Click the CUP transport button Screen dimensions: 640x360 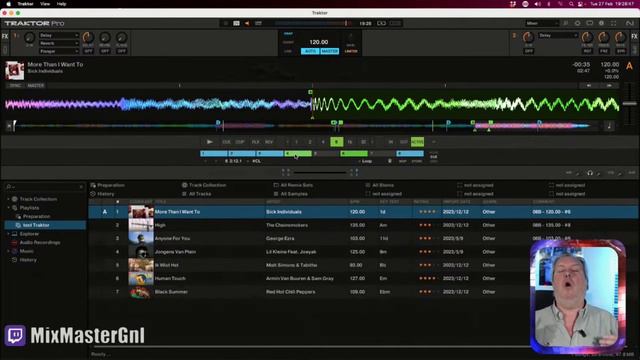pos(240,142)
